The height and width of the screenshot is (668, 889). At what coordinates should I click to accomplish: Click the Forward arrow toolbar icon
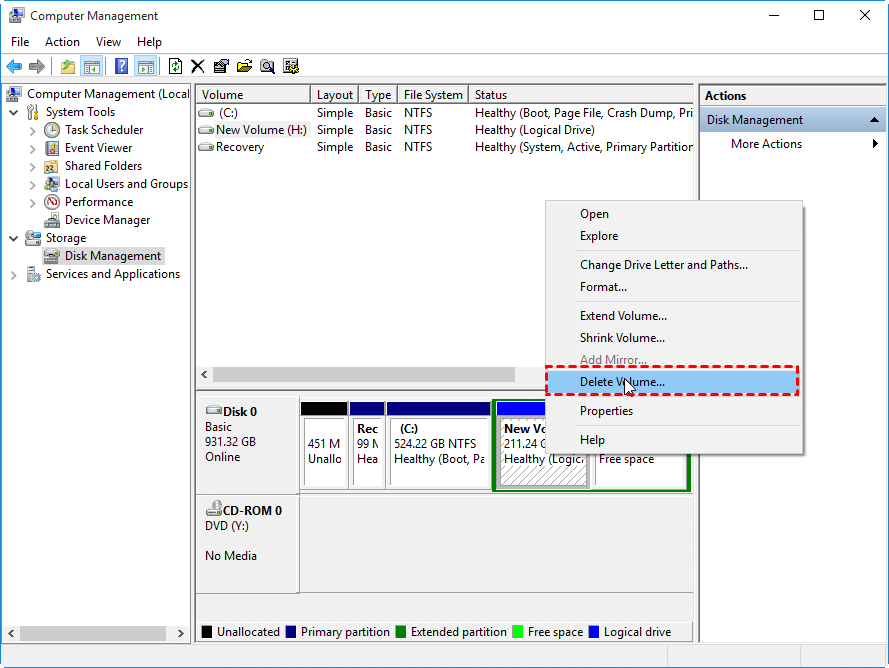[x=37, y=66]
